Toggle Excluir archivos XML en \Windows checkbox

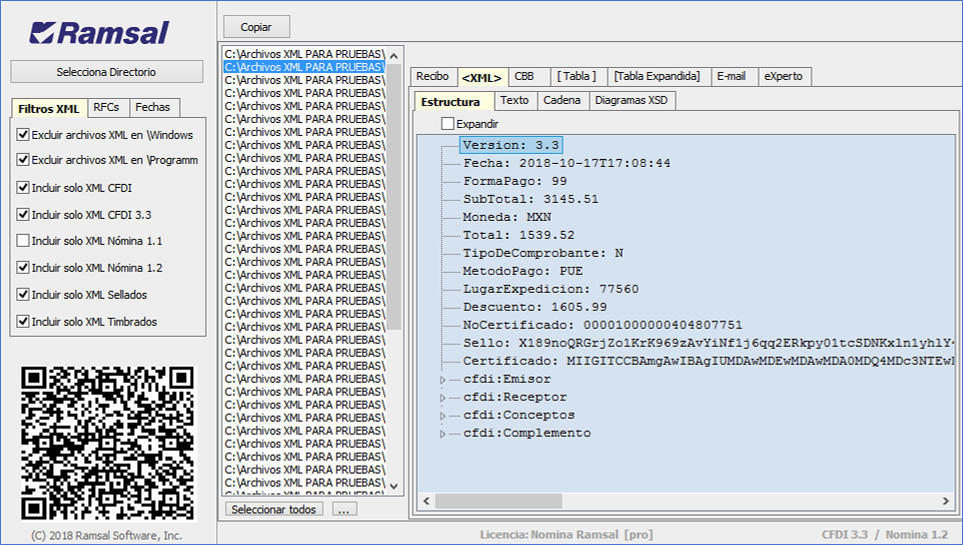[x=23, y=135]
